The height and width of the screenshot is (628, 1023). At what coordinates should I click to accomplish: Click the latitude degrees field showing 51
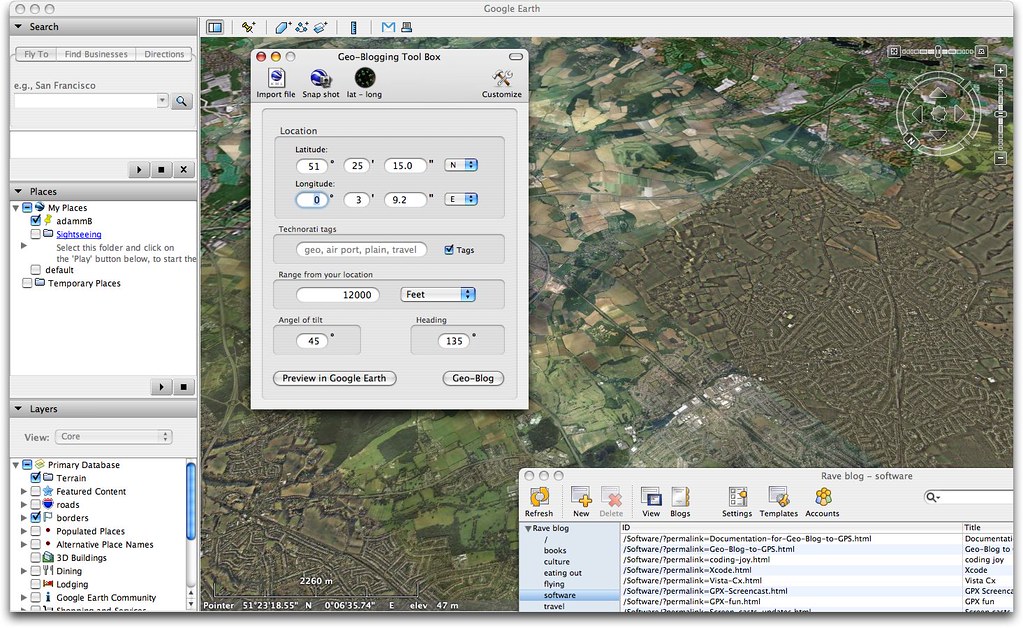(x=313, y=166)
